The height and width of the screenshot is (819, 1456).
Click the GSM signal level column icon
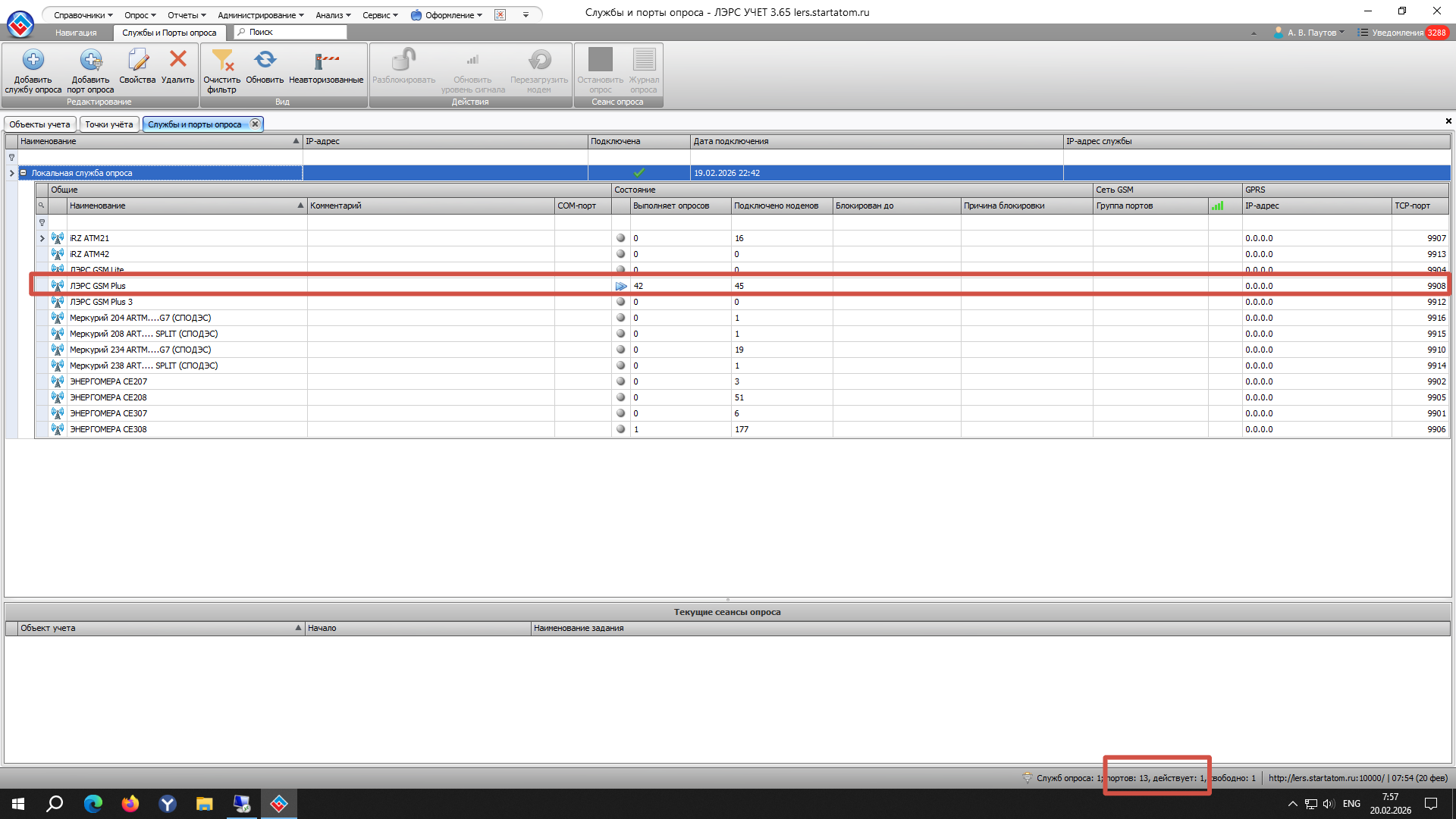(1217, 206)
